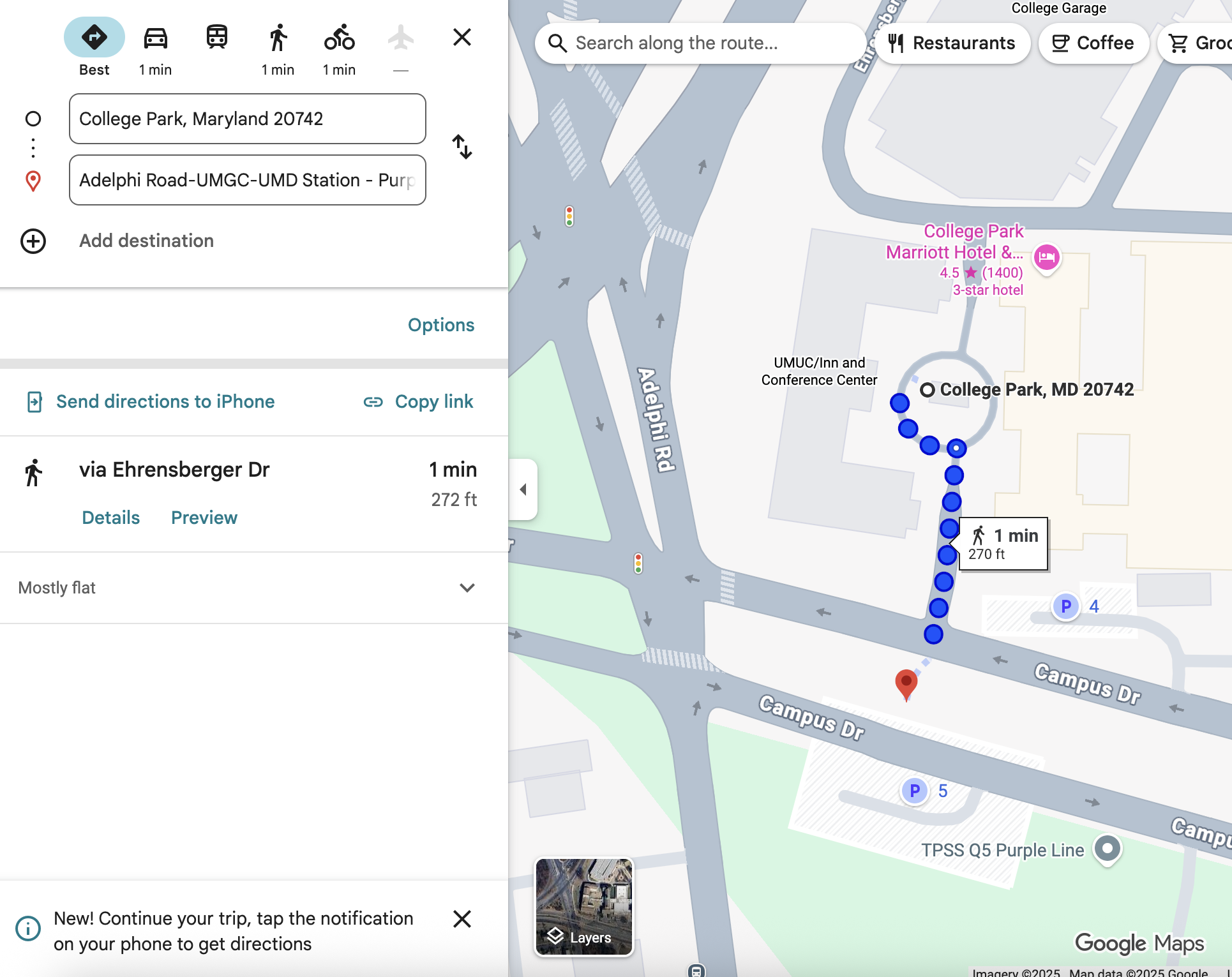Filter by Coffee along the route
This screenshot has width=1232, height=977.
[x=1093, y=43]
